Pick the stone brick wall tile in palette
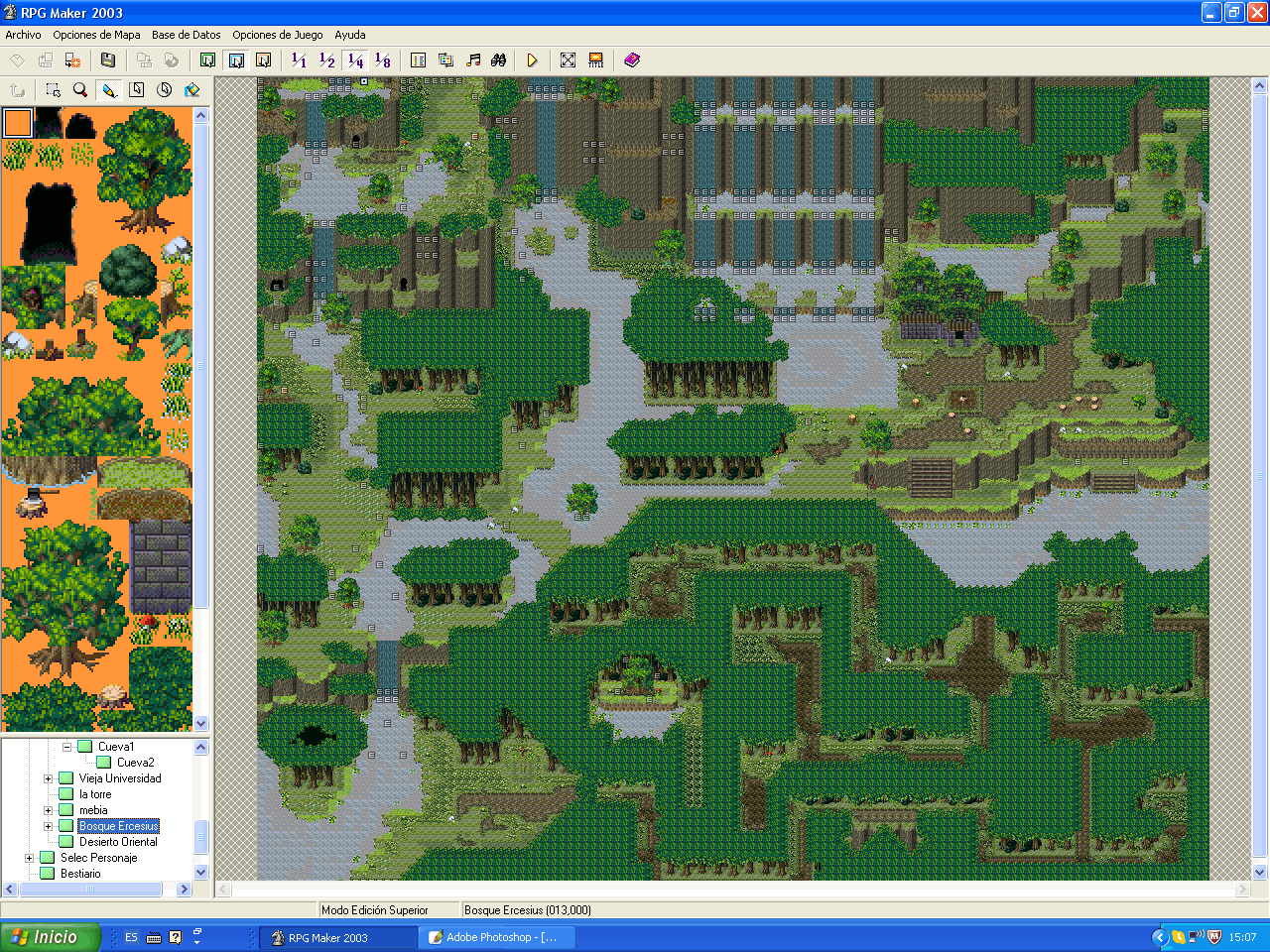The width and height of the screenshot is (1270, 952). coord(162,566)
